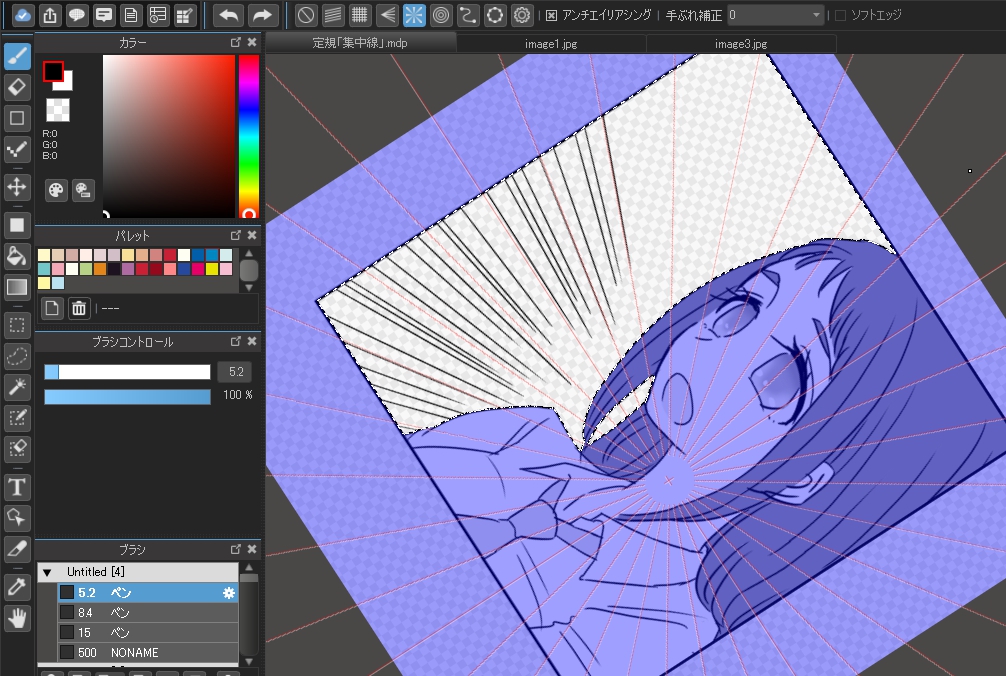The width and height of the screenshot is (1006, 676).
Task: Click the brush opacity slider at 100 %
Action: 127,397
